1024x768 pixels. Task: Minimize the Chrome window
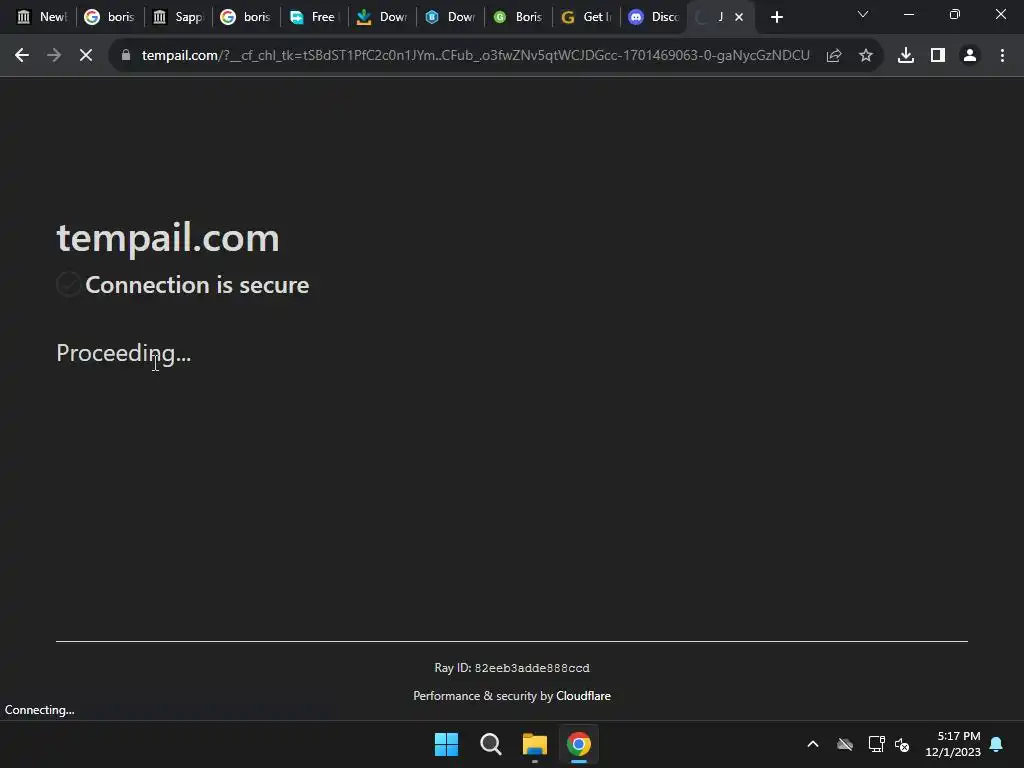click(908, 14)
